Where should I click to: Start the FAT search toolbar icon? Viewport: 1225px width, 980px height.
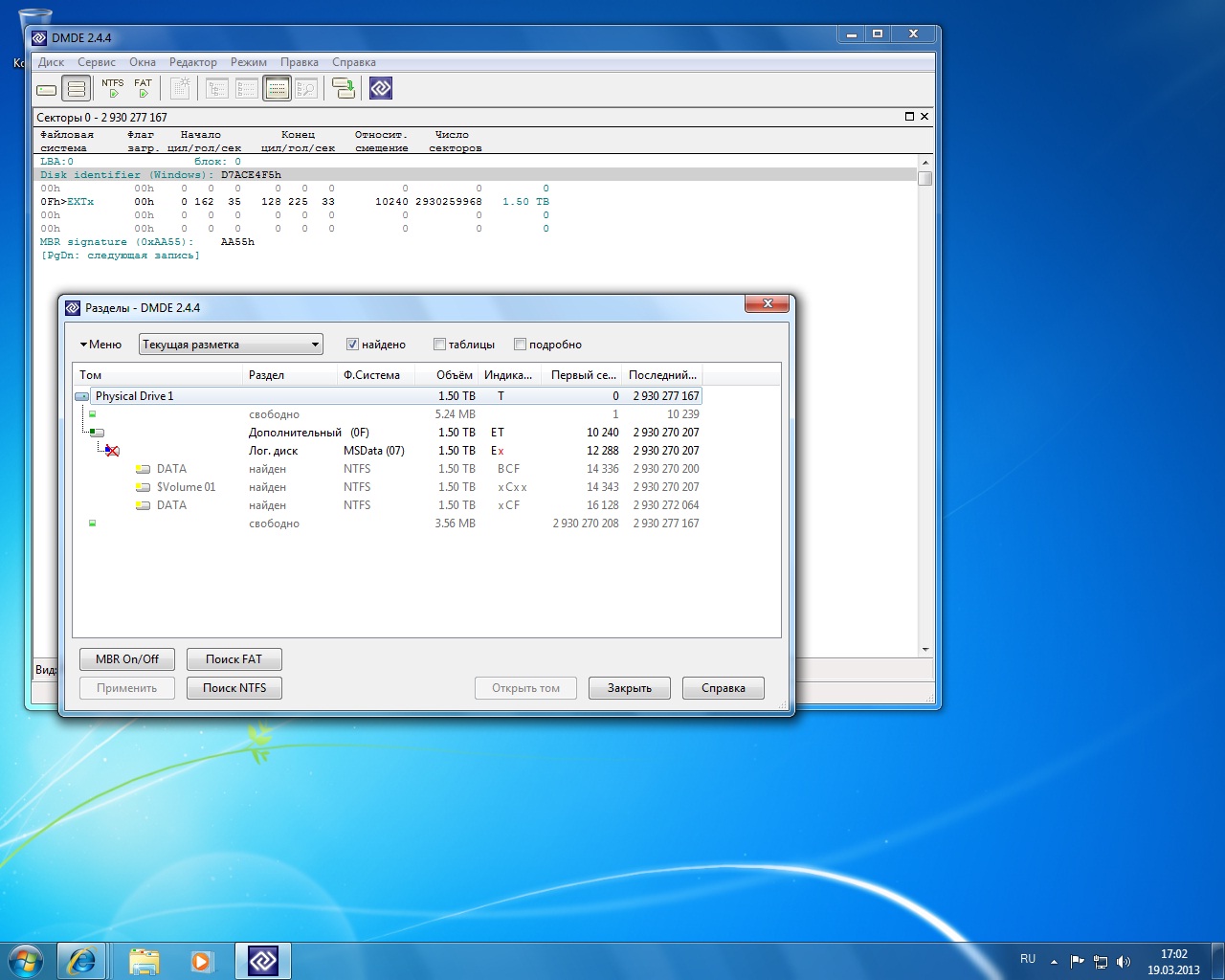tap(143, 88)
